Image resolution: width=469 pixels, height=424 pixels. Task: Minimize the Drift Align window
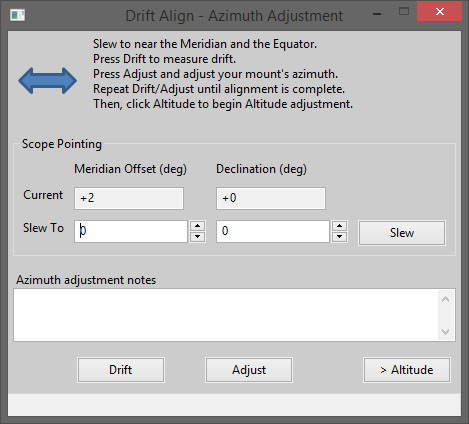click(377, 14)
